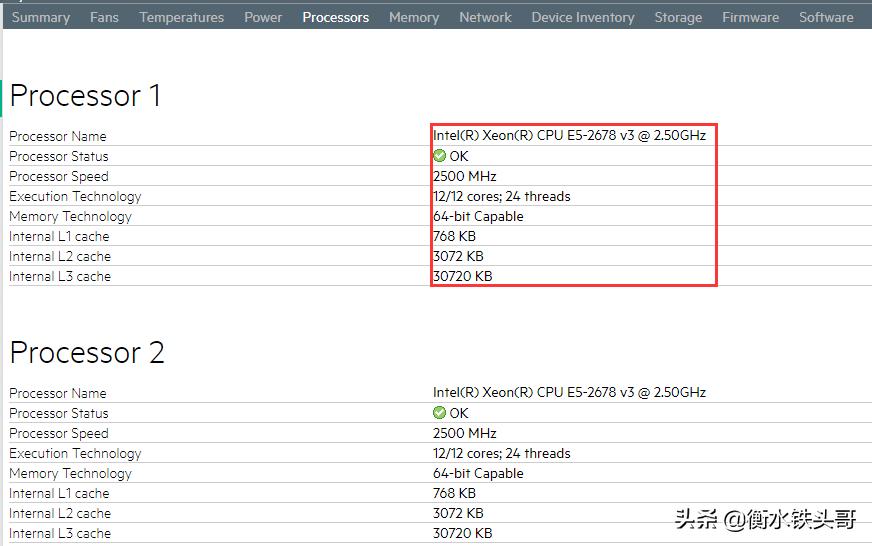Select Processor 2 name value E5-2678 v3

(x=569, y=392)
